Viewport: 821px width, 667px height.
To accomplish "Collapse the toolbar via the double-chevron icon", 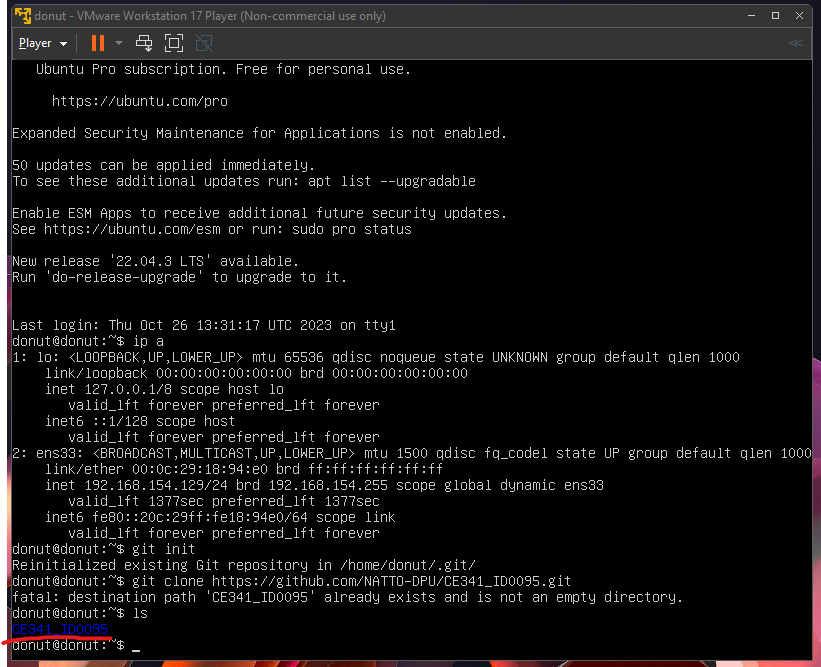I will 795,43.
